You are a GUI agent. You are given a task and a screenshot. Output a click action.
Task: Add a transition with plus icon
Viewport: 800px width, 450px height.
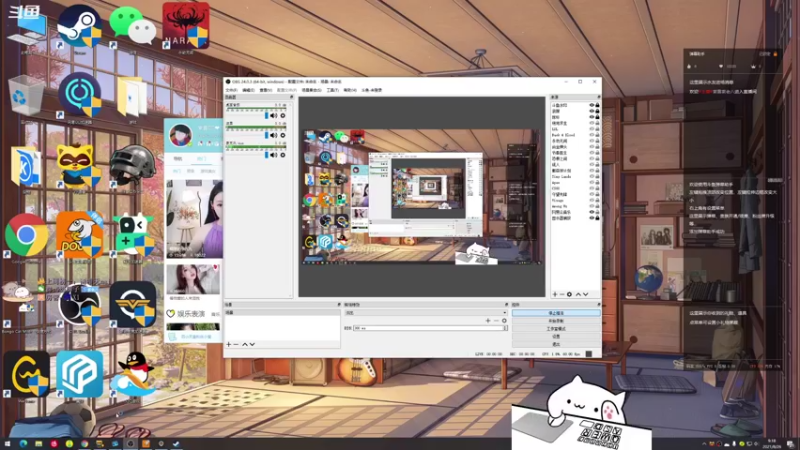(488, 320)
